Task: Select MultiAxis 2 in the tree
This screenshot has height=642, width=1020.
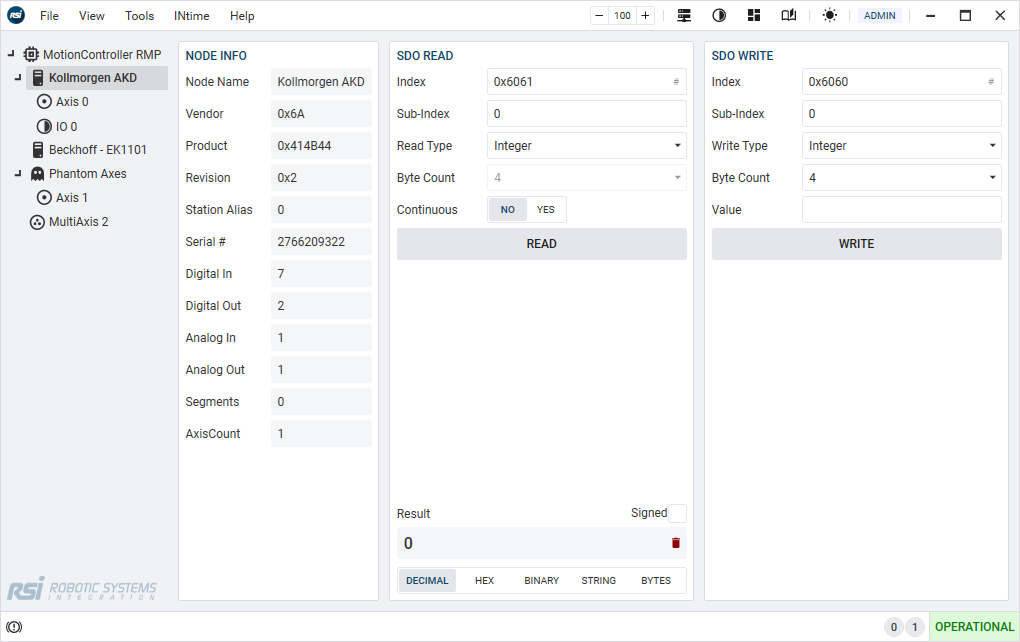Action: tap(78, 222)
